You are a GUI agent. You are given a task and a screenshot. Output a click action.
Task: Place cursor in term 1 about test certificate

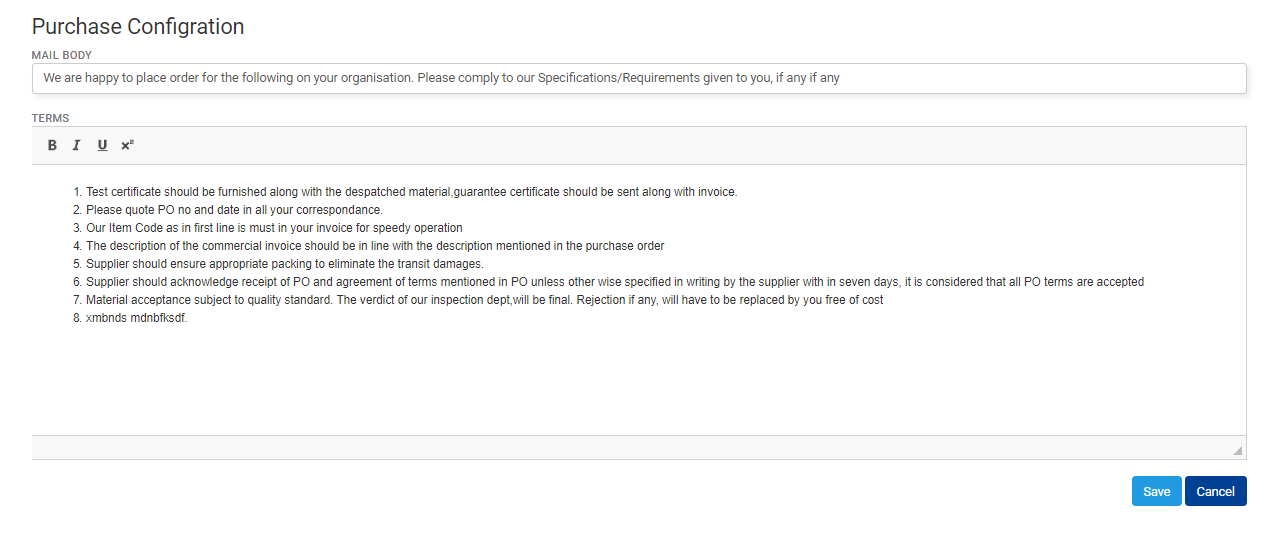pos(412,192)
